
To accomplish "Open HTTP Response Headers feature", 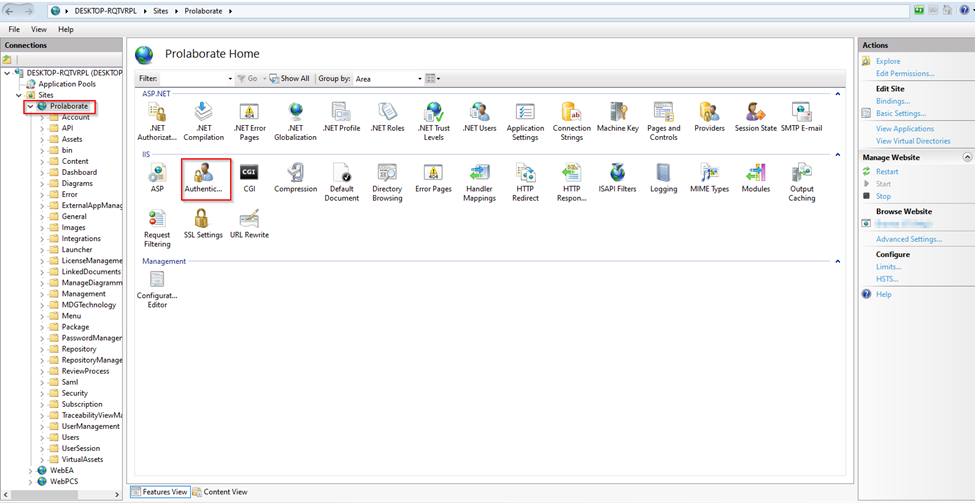I will click(571, 182).
